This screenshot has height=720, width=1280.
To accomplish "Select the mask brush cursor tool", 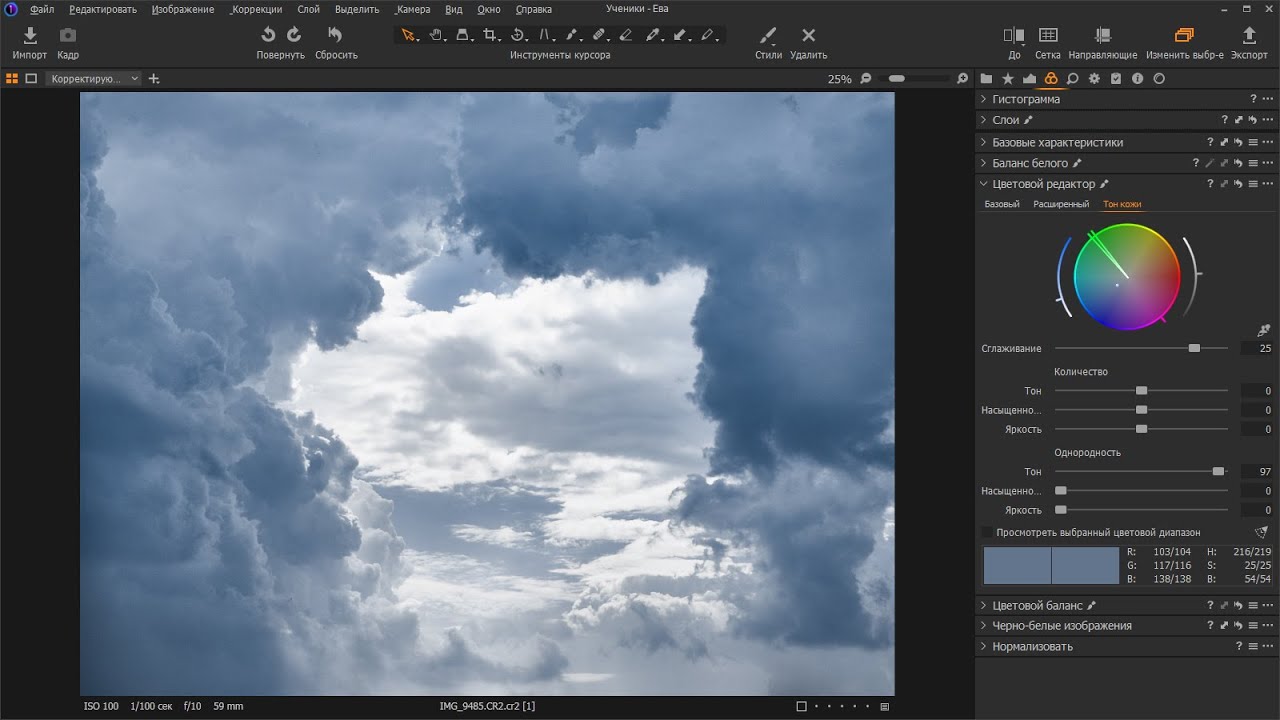I will (572, 35).
